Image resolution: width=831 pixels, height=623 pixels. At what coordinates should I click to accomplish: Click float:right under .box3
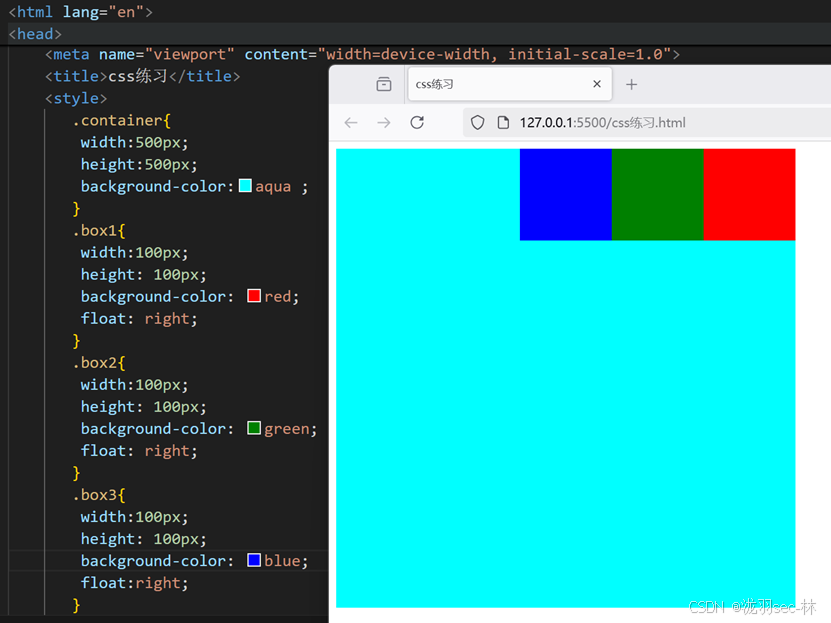point(135,583)
